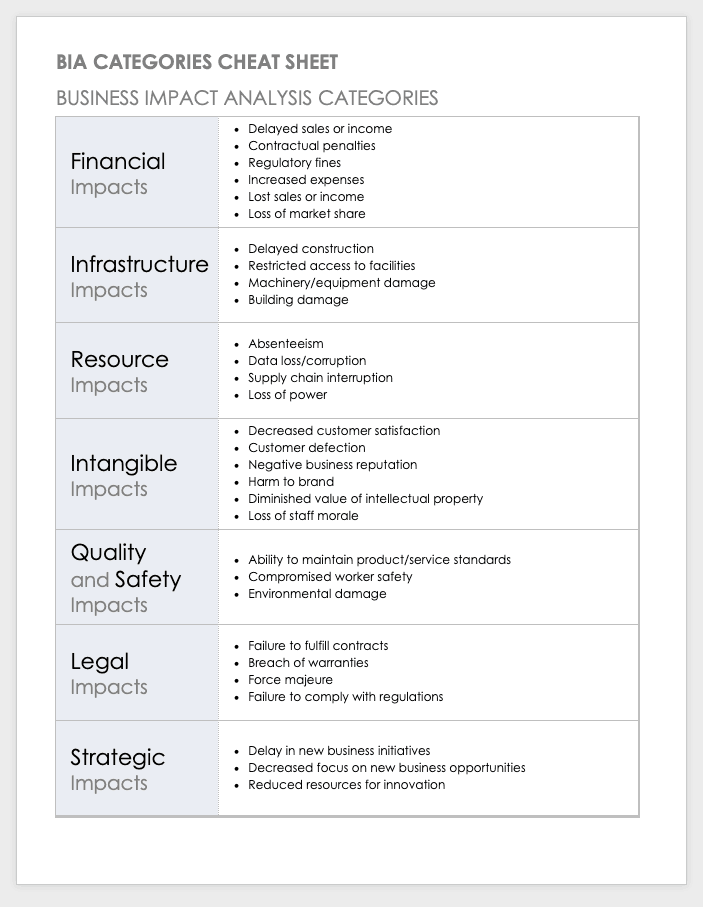Click the Business Impact Analysis Categories subtitle
Viewport: 703px width, 907px height.
pos(247,98)
